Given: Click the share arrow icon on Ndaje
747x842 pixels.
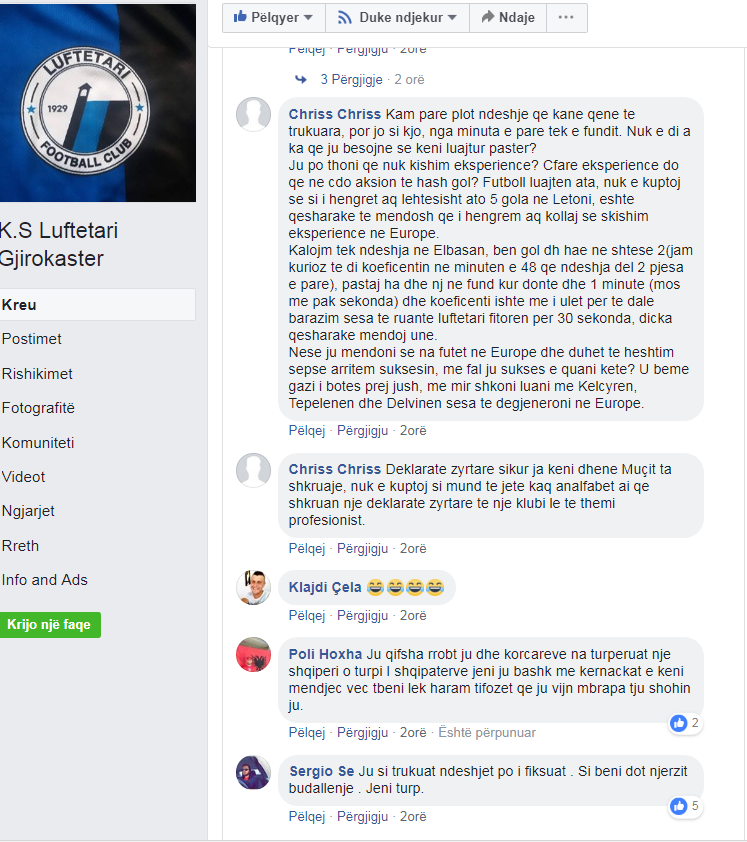Looking at the screenshot, I should click(x=488, y=17).
